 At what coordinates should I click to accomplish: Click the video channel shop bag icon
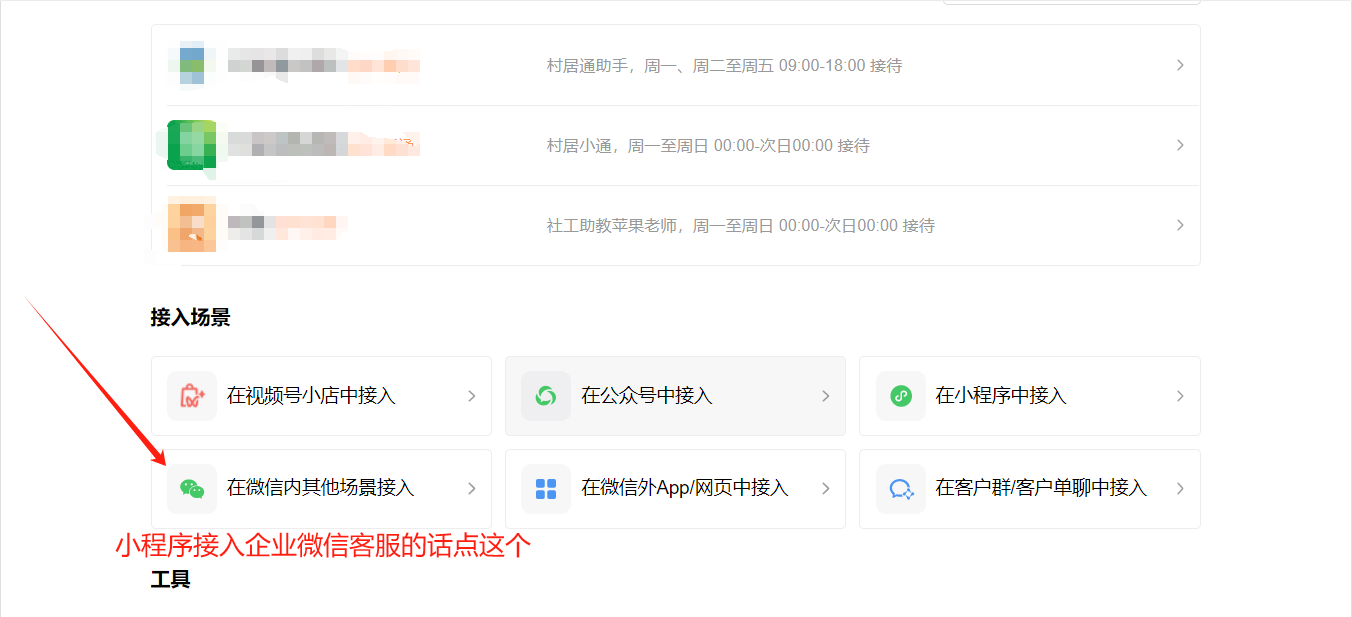tap(192, 396)
